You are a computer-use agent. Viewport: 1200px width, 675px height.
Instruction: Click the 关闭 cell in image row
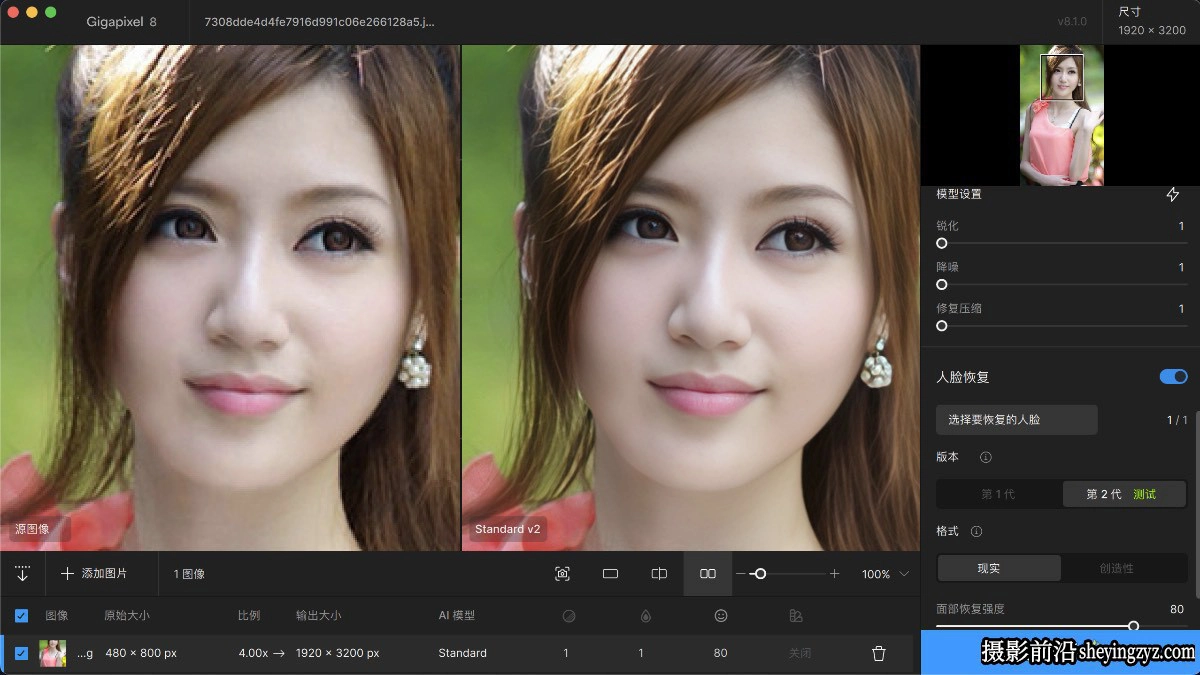point(799,653)
